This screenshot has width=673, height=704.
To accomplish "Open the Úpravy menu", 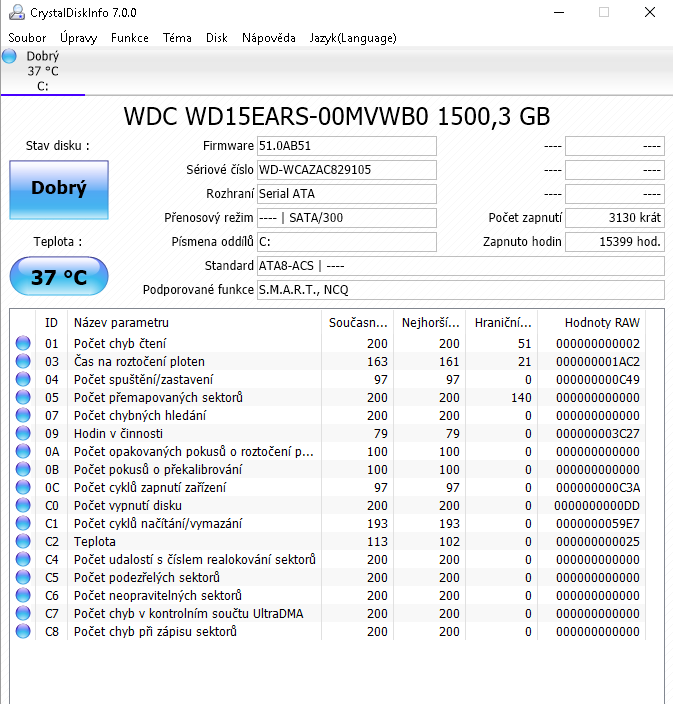I will point(79,38).
